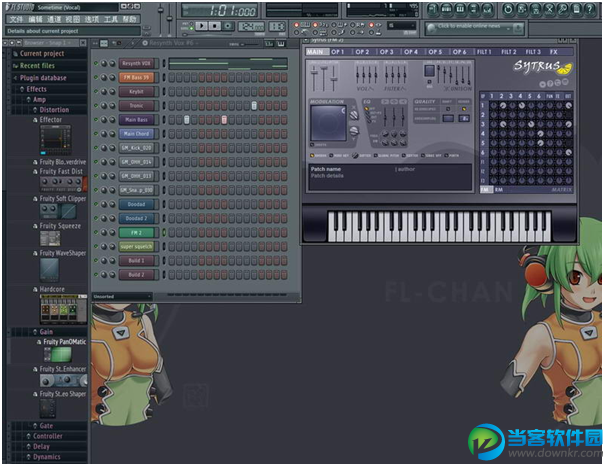Toggle mute LED for Main Chord channel
The width and height of the screenshot is (604, 467).
tap(96, 134)
